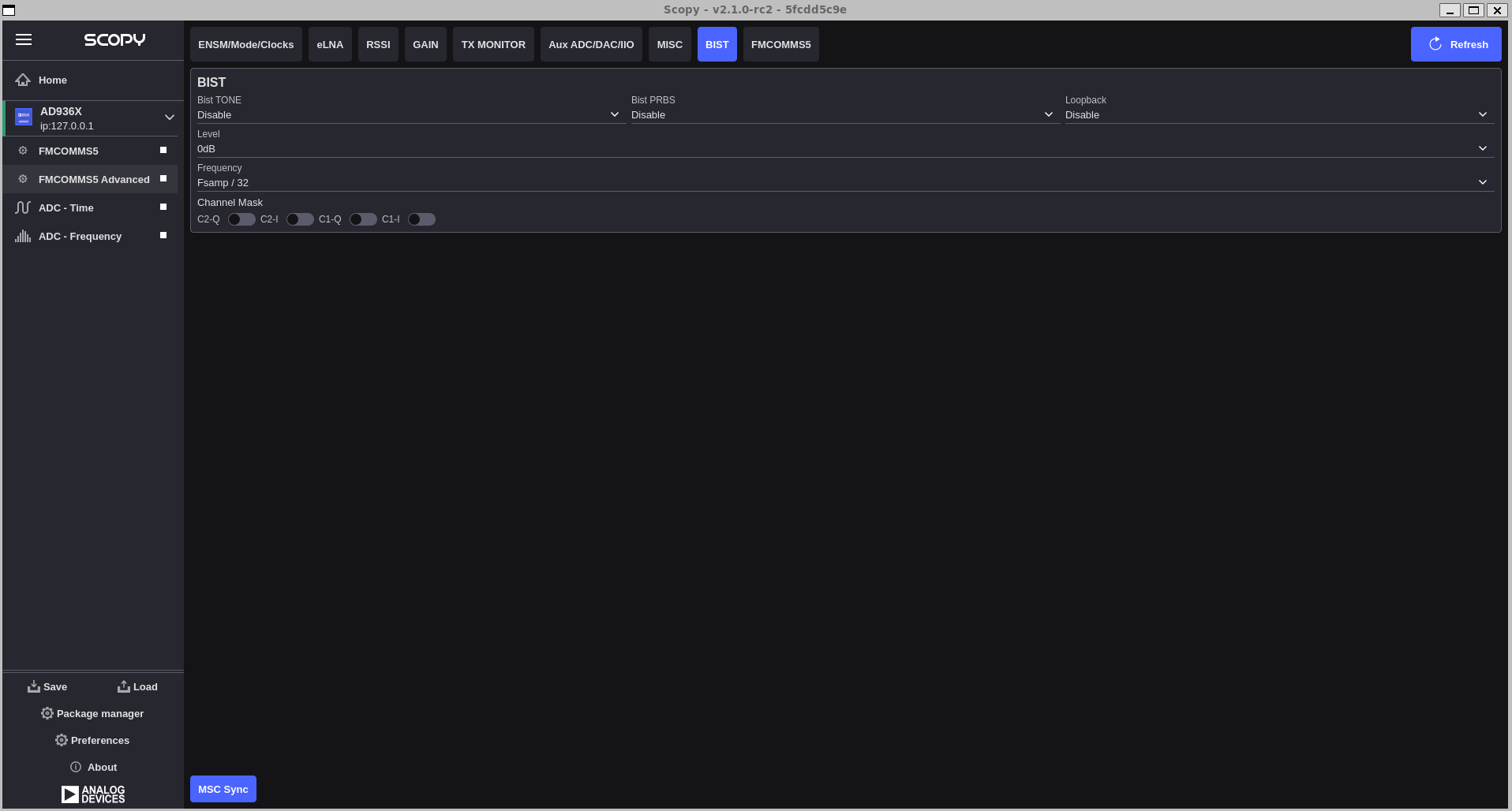Open the Level 0dB dropdown
The width and height of the screenshot is (1512, 811).
844,149
